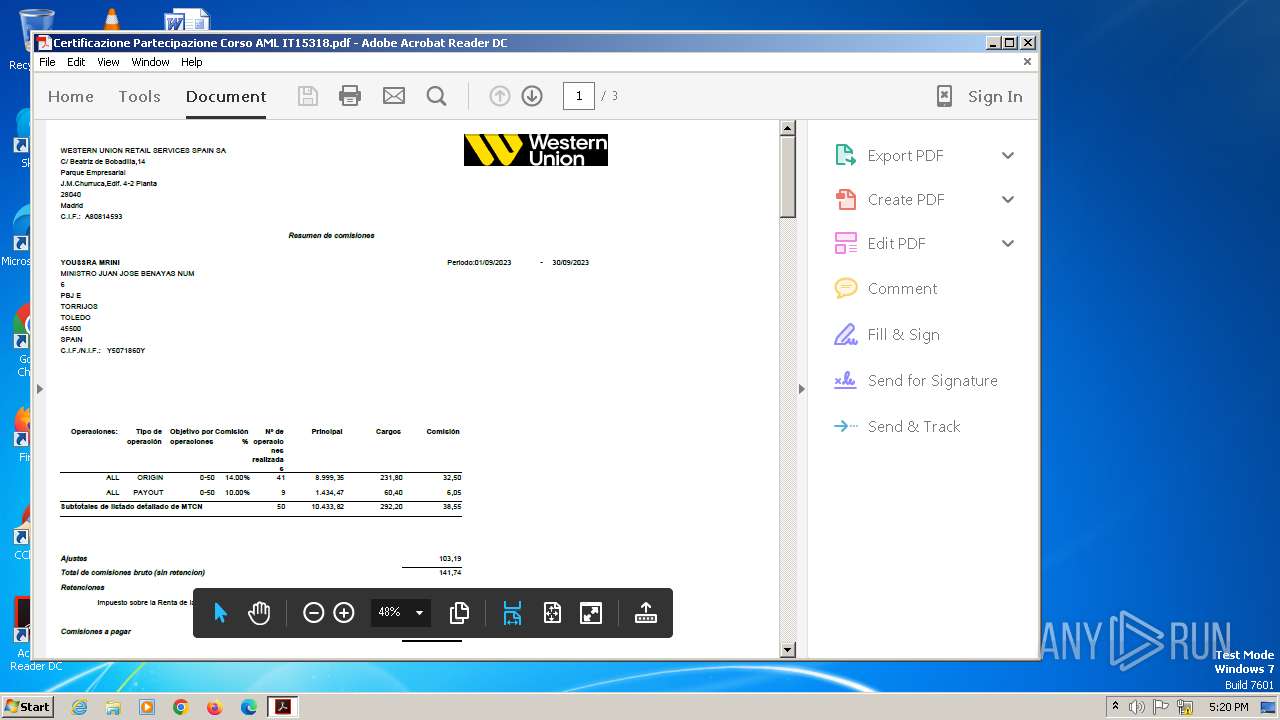Open the Edit menu

click(x=76, y=62)
